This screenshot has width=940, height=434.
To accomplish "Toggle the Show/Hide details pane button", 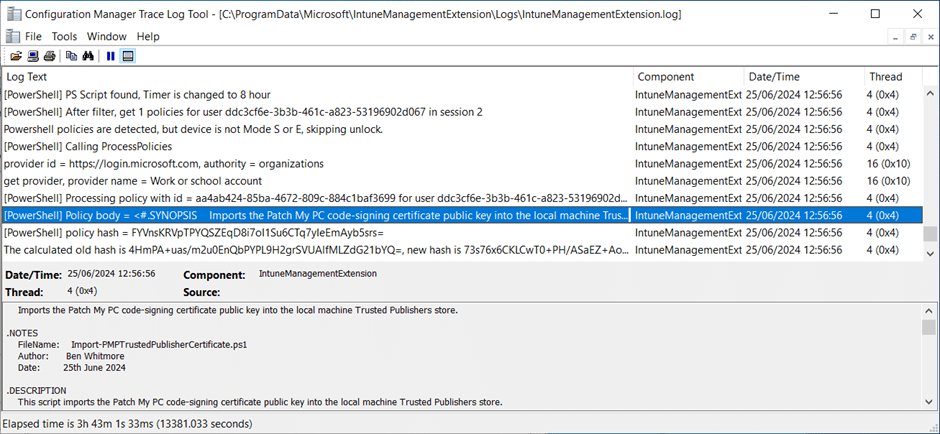I will tap(128, 56).
